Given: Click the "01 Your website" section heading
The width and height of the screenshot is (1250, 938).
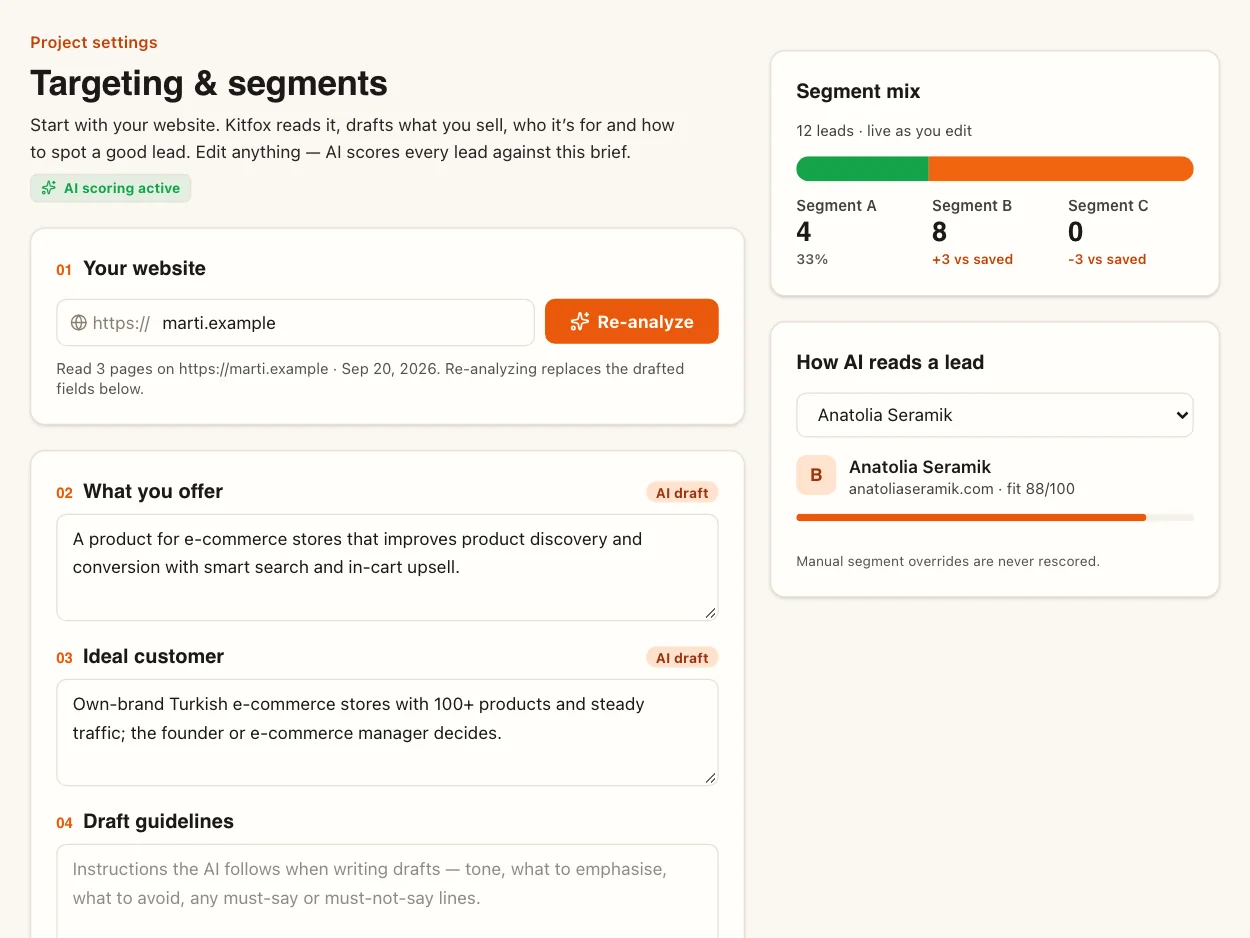Looking at the screenshot, I should [131, 268].
